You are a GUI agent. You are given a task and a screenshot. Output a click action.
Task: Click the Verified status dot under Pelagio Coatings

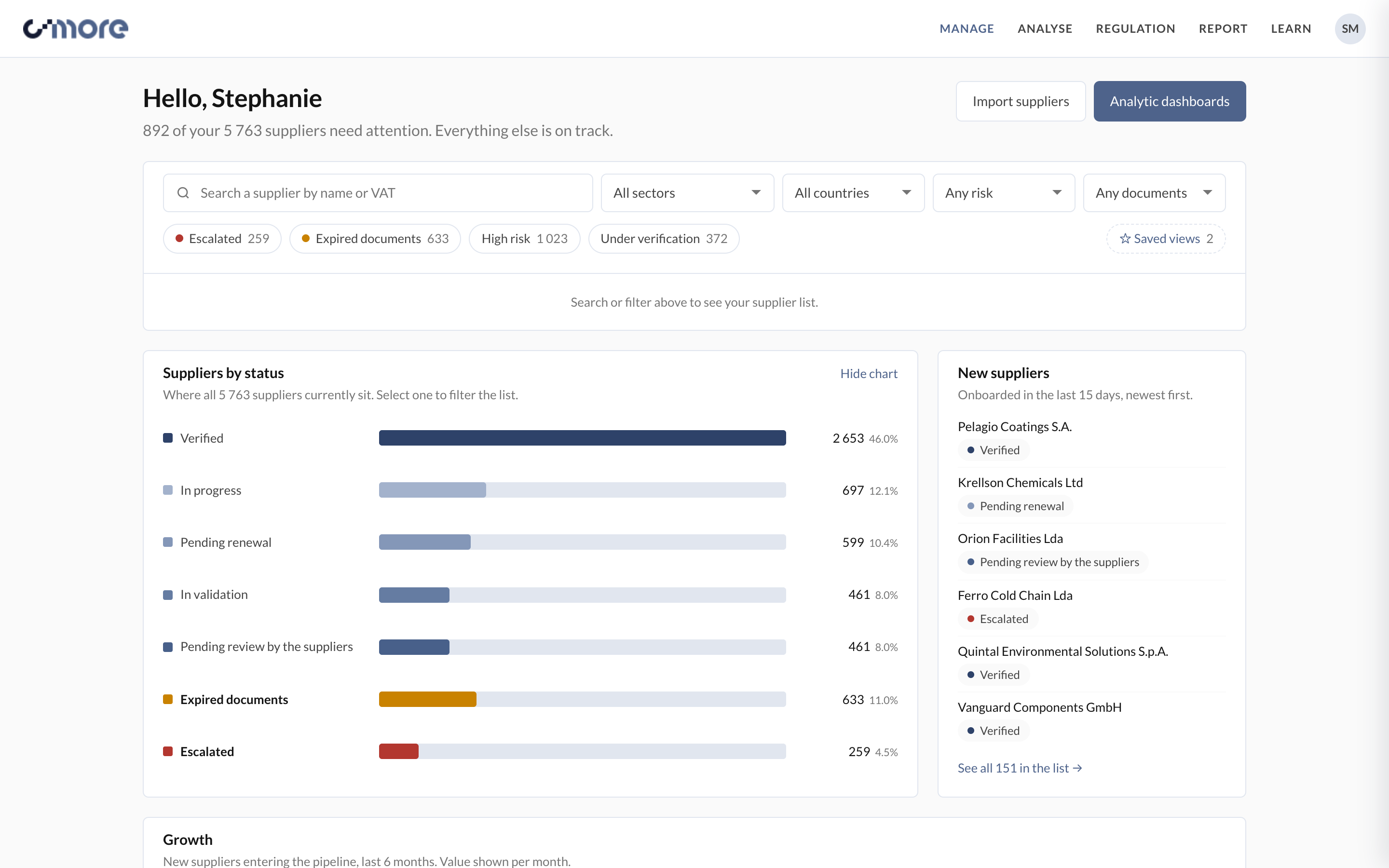[x=970, y=450]
